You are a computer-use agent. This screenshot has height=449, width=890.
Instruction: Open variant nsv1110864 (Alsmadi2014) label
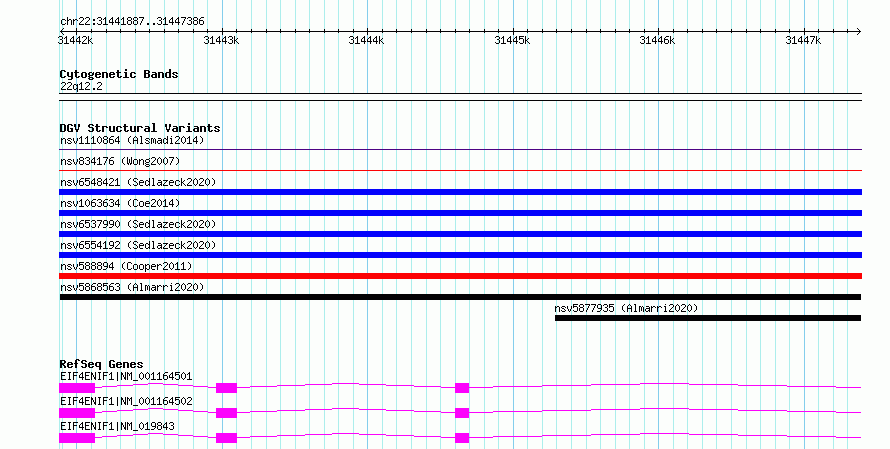click(132, 140)
